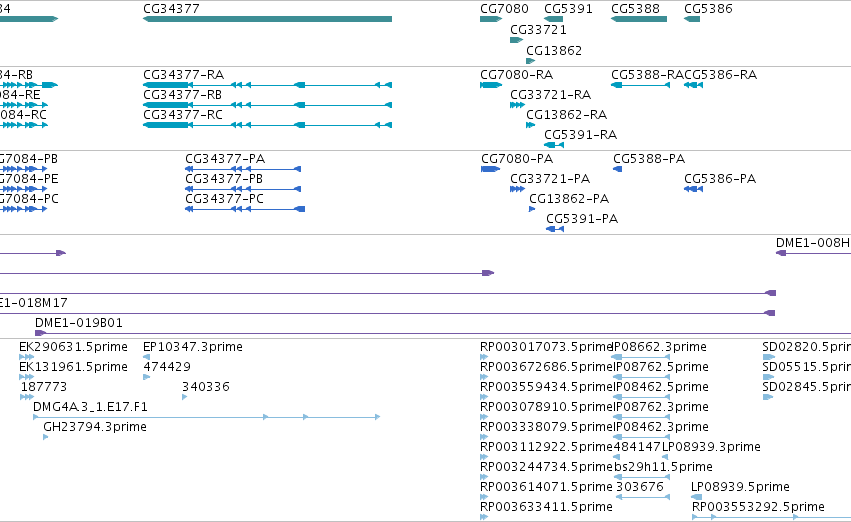Screen dimensions: 851x522
Task: Click EST RP003078910.5prime
Action: pos(484,417)
